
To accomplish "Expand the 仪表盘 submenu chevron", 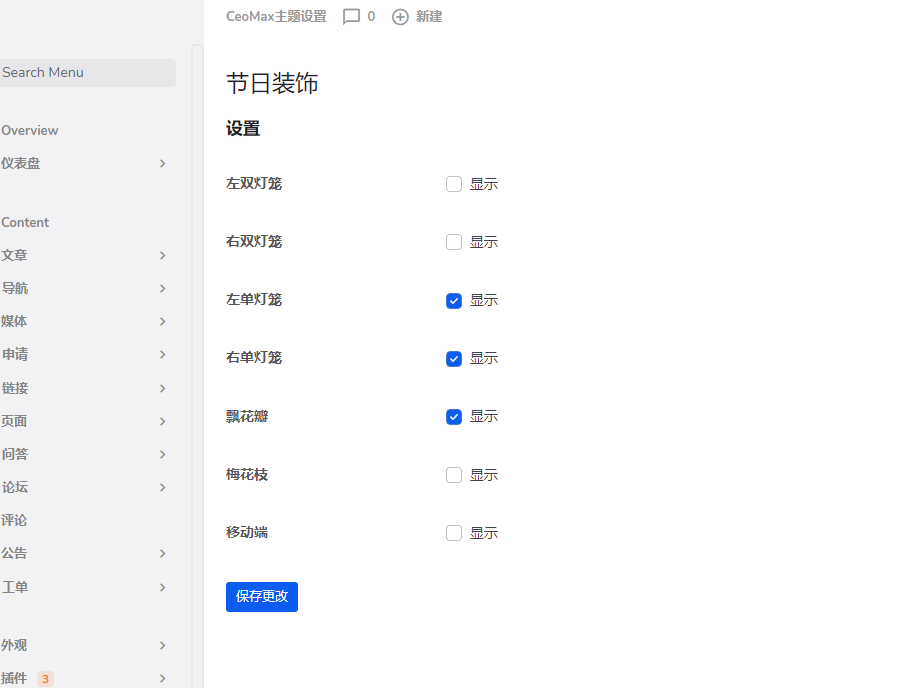I will point(163,163).
